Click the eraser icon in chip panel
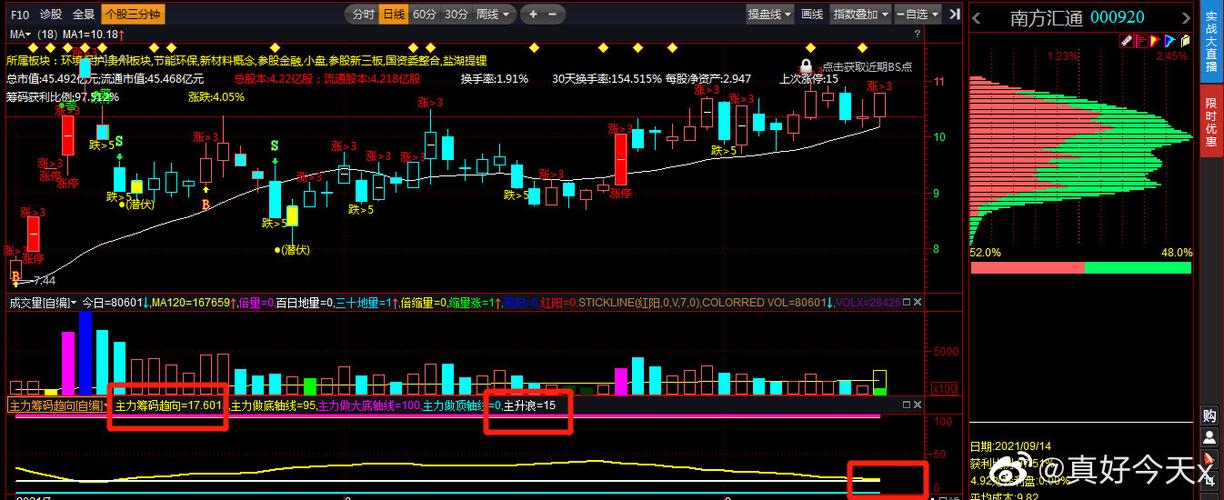 pos(1126,41)
